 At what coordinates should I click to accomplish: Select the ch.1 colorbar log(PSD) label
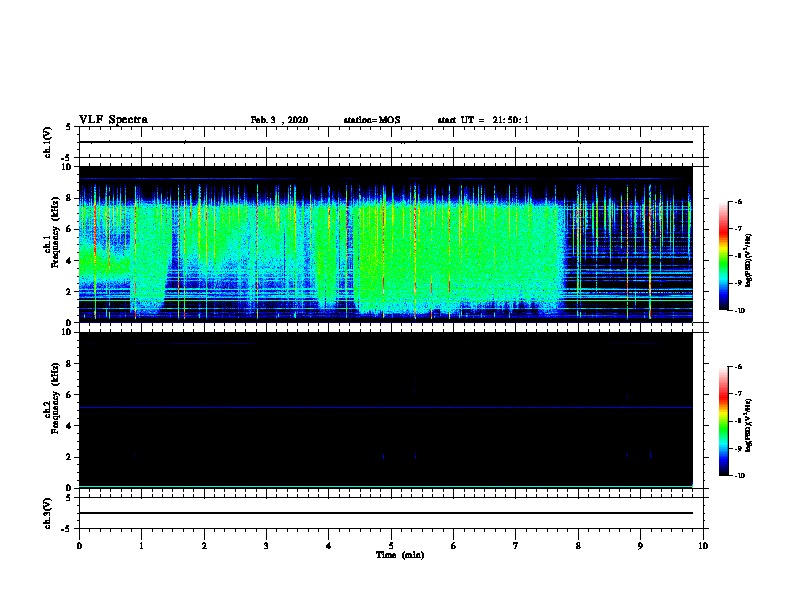(748, 260)
